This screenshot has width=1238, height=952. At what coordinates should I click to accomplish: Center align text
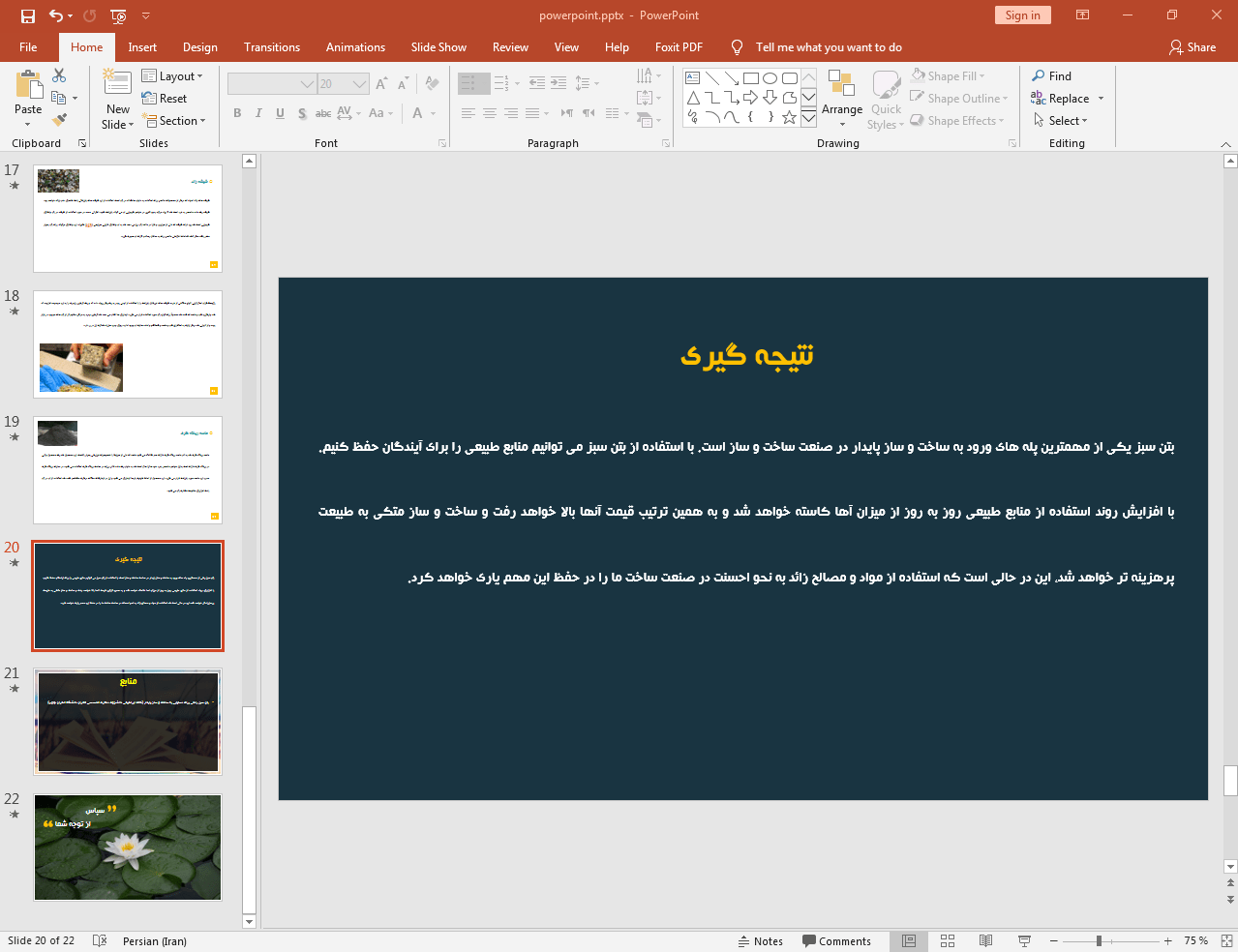click(x=490, y=113)
